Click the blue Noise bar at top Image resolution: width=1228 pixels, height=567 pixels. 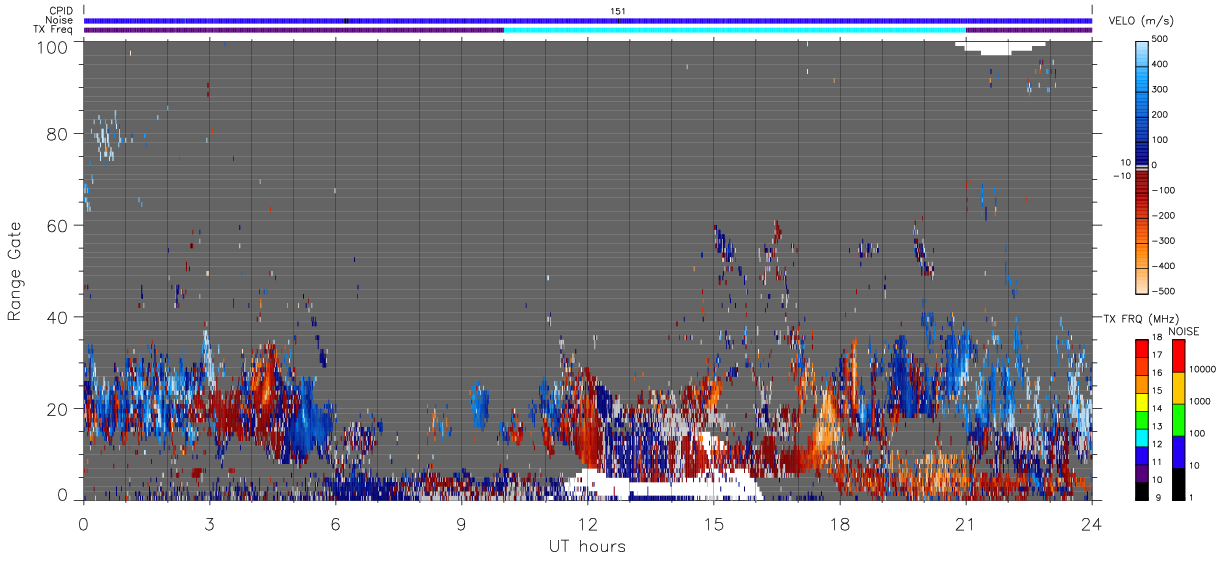click(588, 20)
